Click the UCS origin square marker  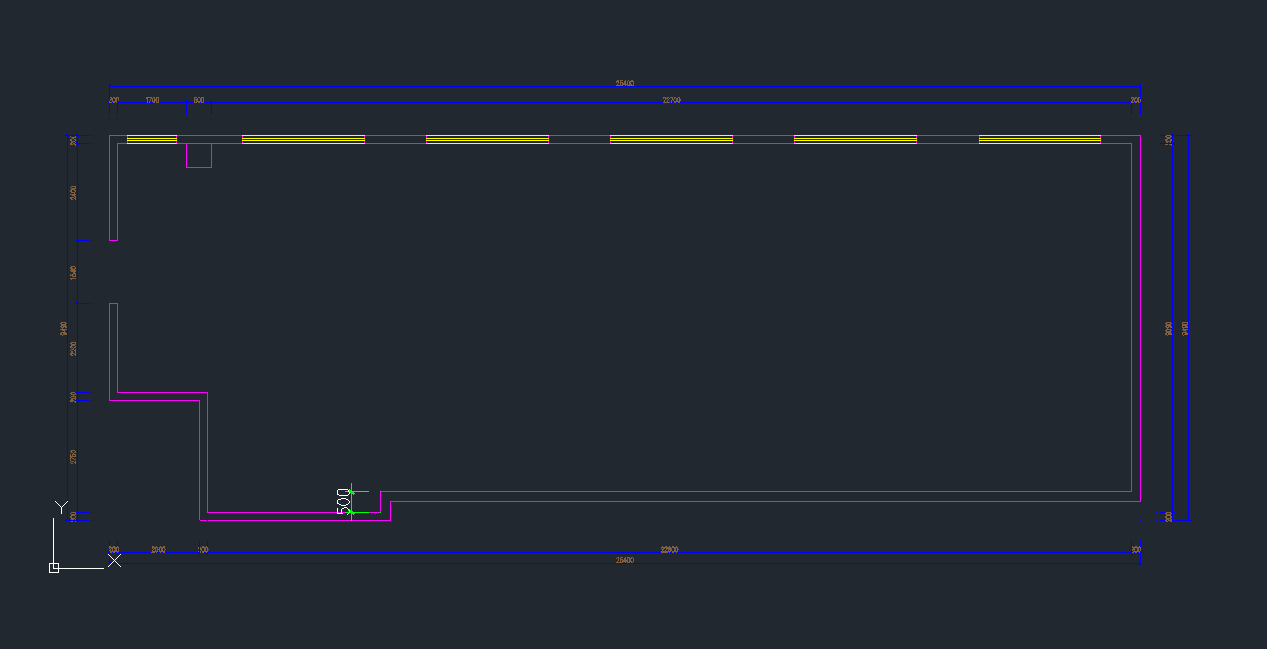[x=54, y=567]
